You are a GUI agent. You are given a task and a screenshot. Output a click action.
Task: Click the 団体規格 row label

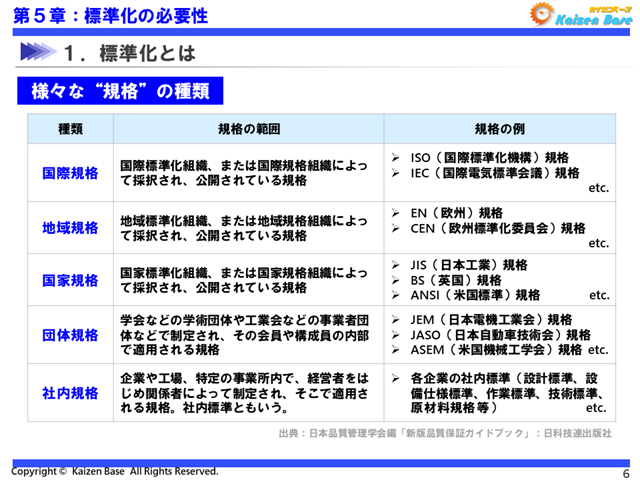tap(71, 335)
